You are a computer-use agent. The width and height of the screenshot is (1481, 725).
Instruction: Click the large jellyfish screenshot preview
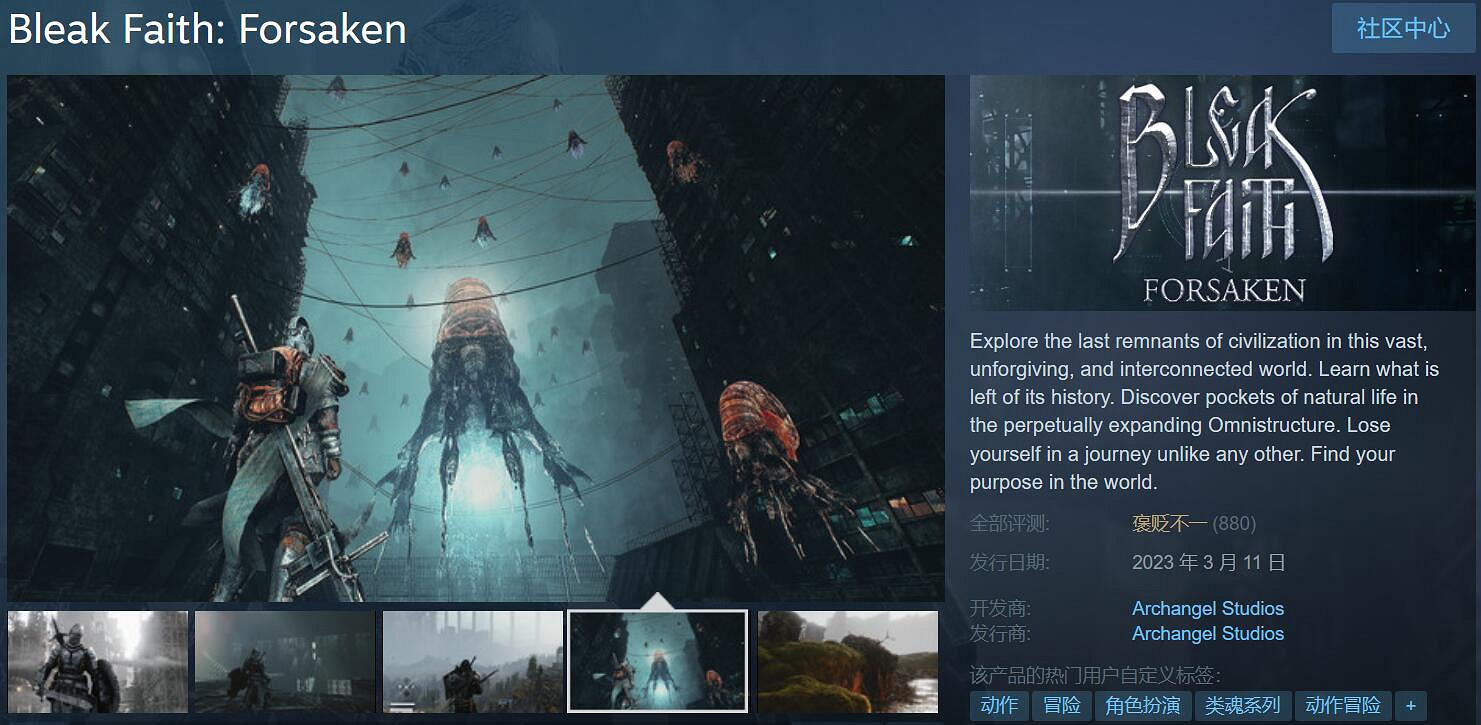[475, 338]
